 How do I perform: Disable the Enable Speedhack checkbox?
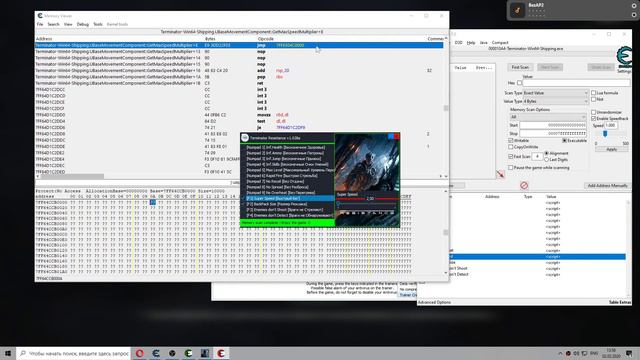coord(593,118)
